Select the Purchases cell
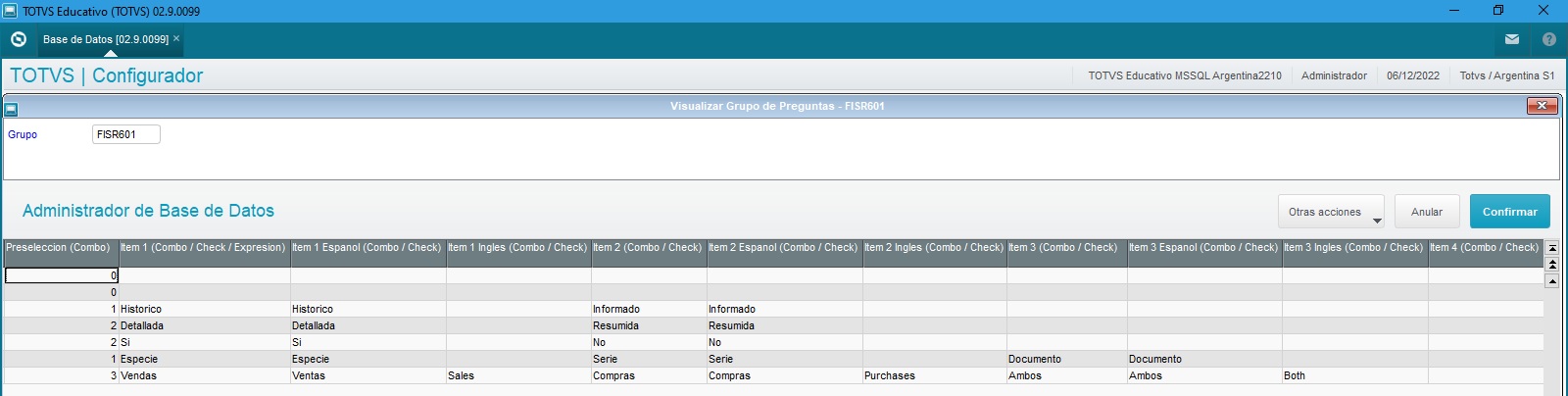This screenshot has width=1568, height=396. 934,375
